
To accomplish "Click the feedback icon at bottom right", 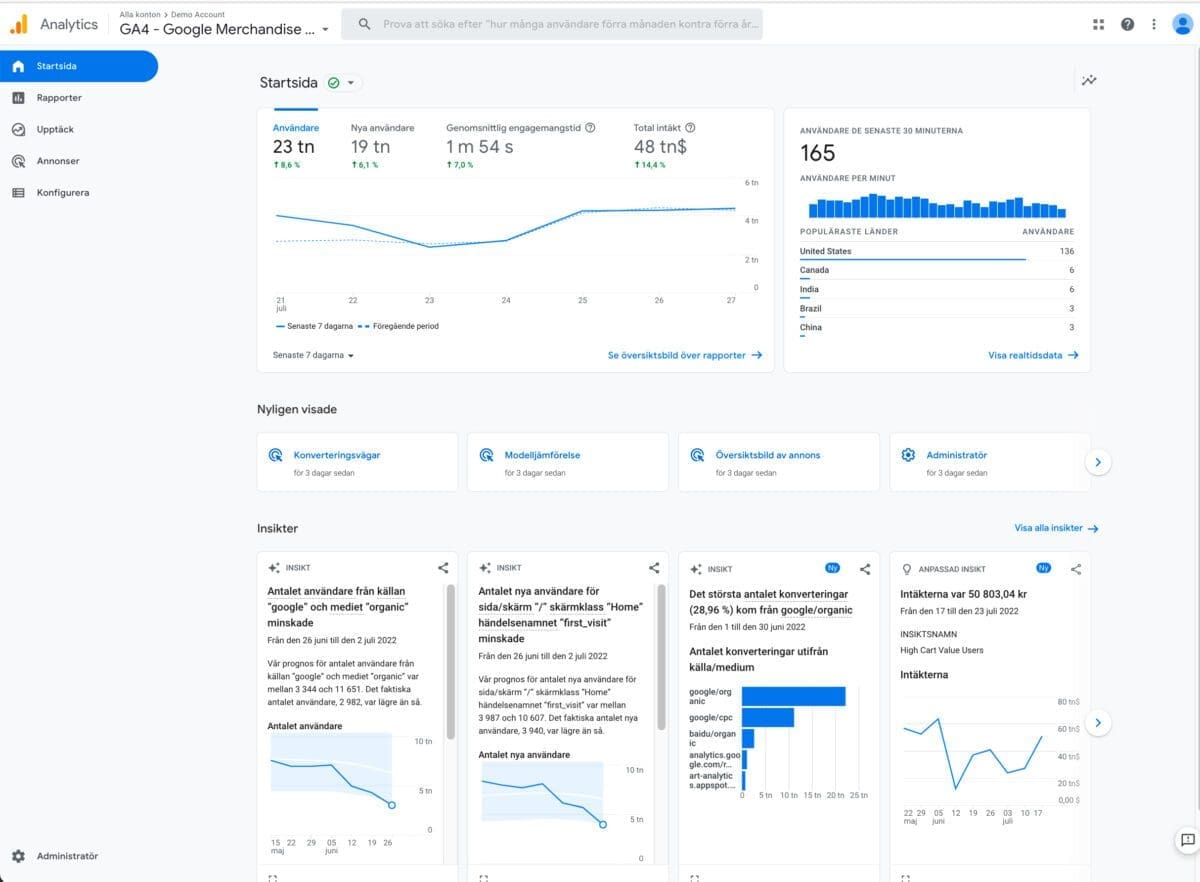I will (x=1187, y=840).
